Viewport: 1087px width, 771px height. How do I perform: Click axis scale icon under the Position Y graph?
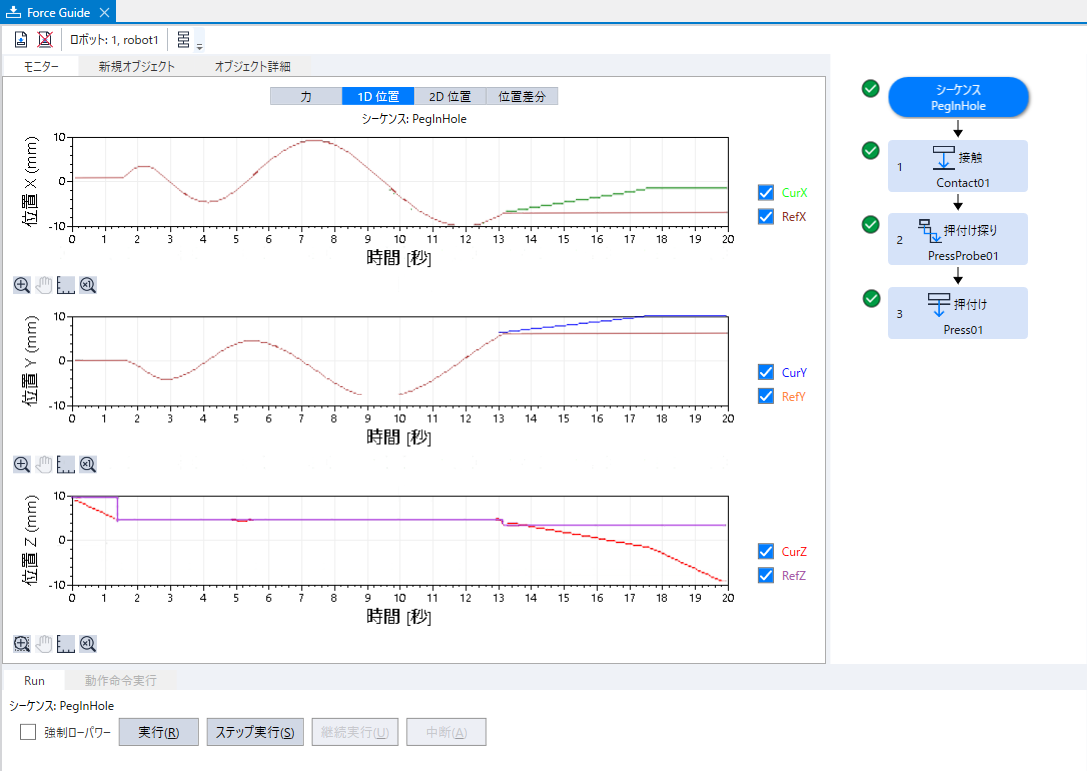66,464
